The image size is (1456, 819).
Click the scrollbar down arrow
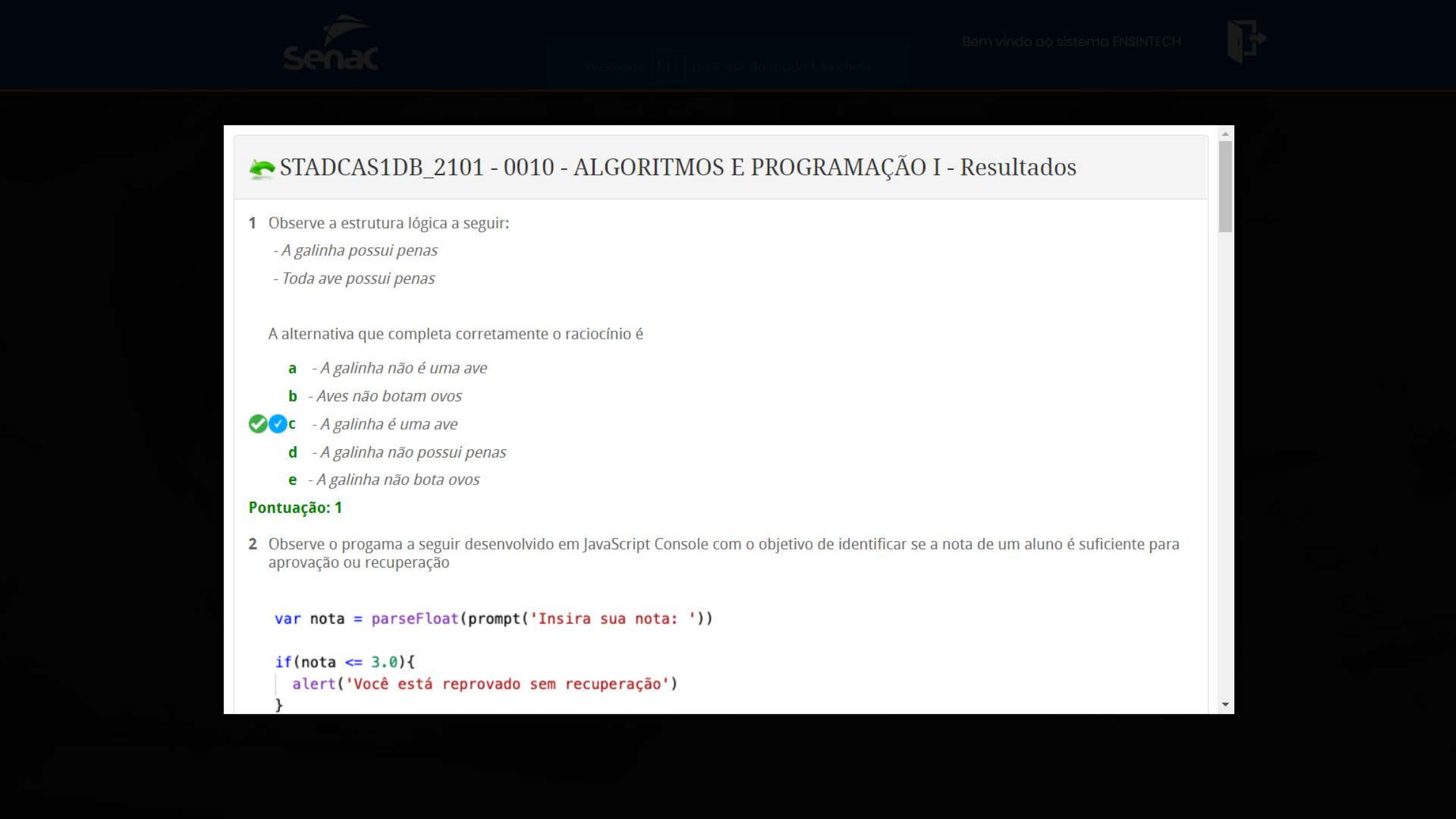1225,704
